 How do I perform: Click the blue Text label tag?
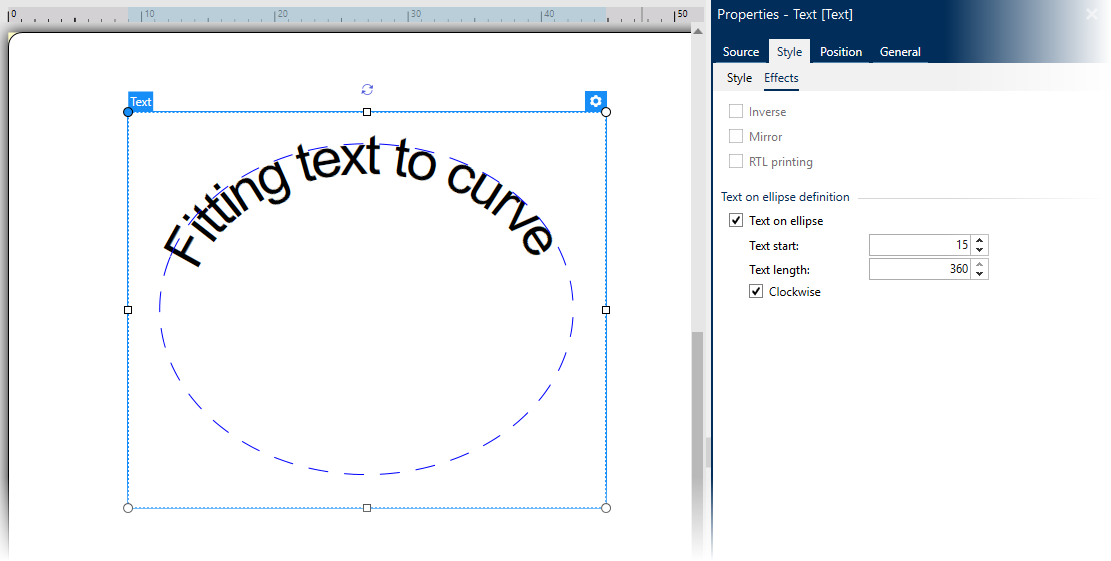tap(140, 102)
